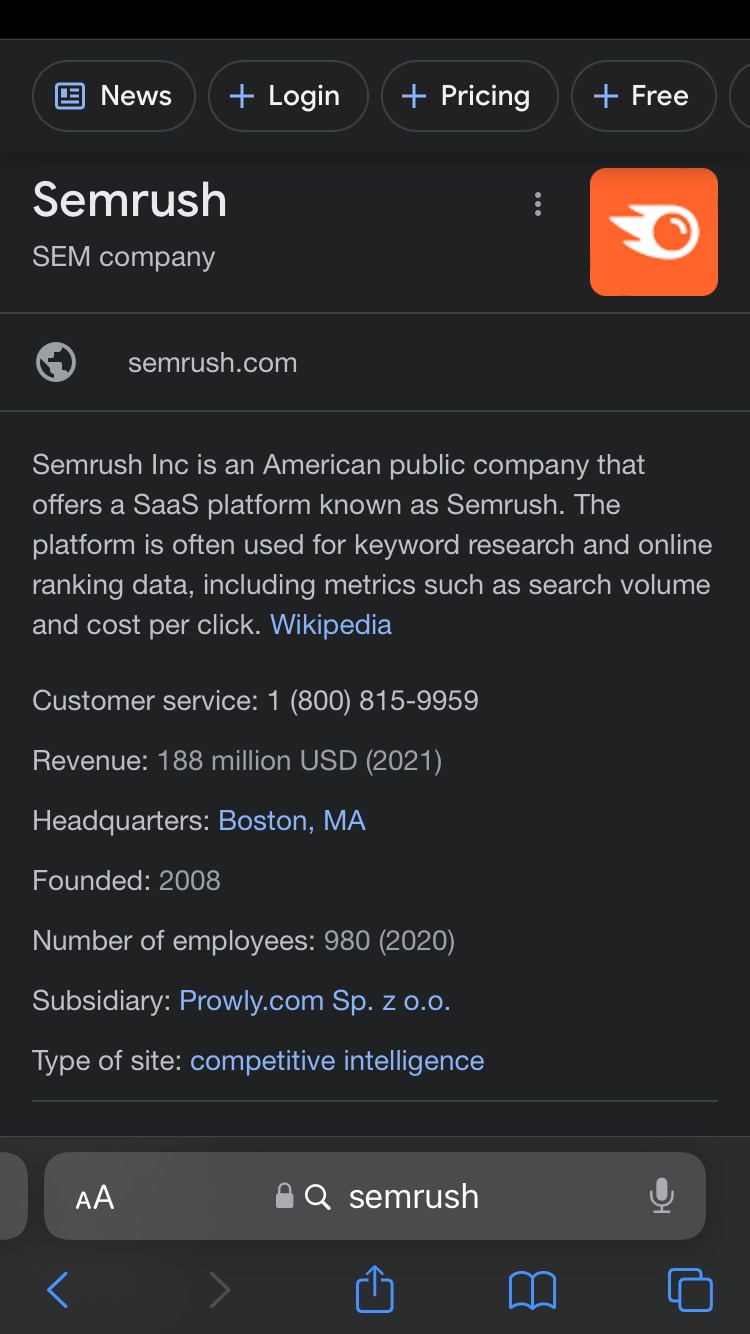Image resolution: width=750 pixels, height=1334 pixels.
Task: Open bookmarks using the book icon
Action: point(534,1290)
